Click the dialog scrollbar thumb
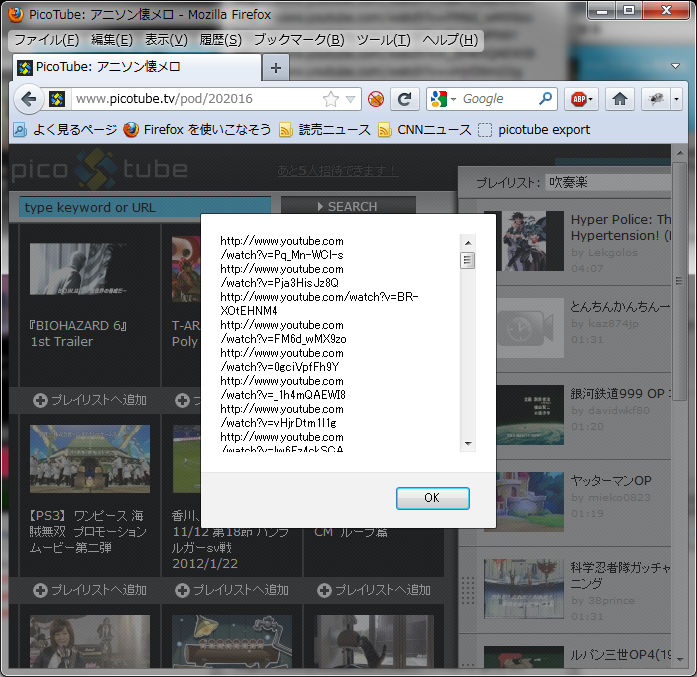 [468, 260]
